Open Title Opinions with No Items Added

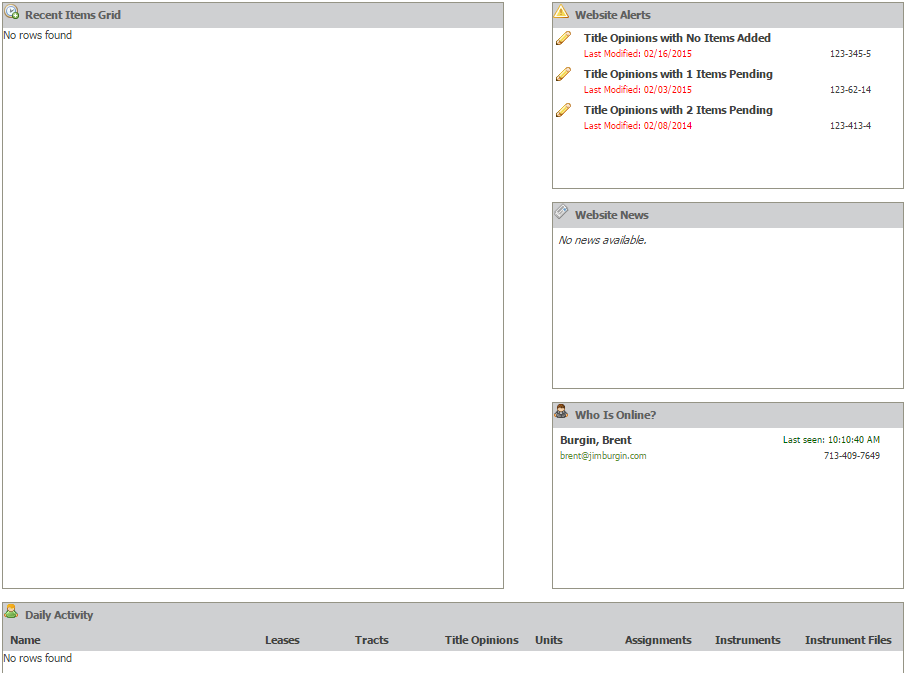677,38
